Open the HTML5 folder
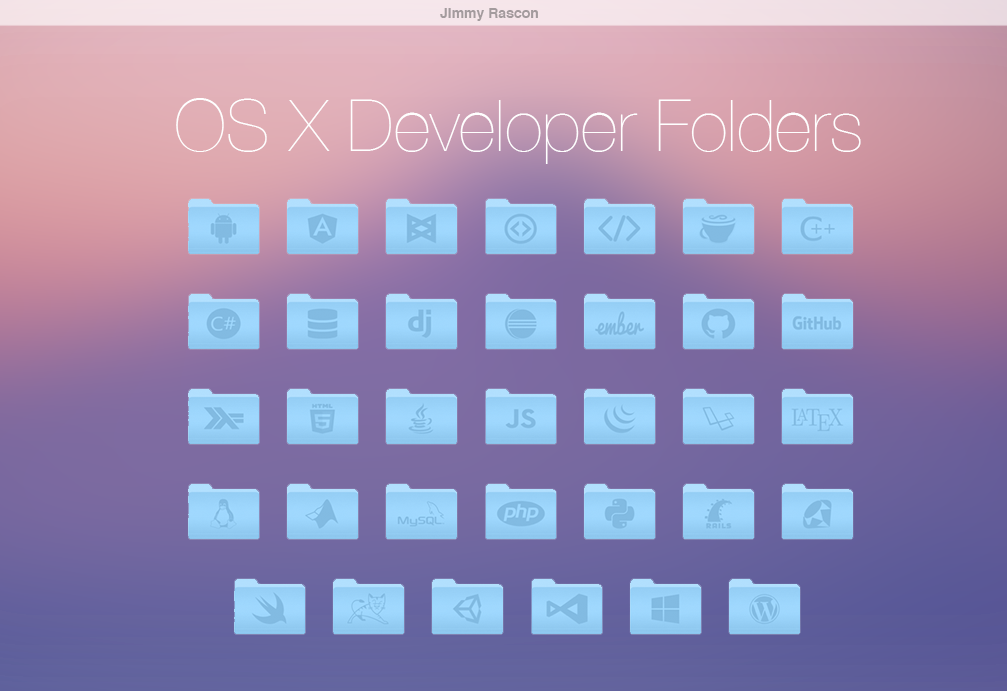Image resolution: width=1007 pixels, height=691 pixels. (322, 417)
